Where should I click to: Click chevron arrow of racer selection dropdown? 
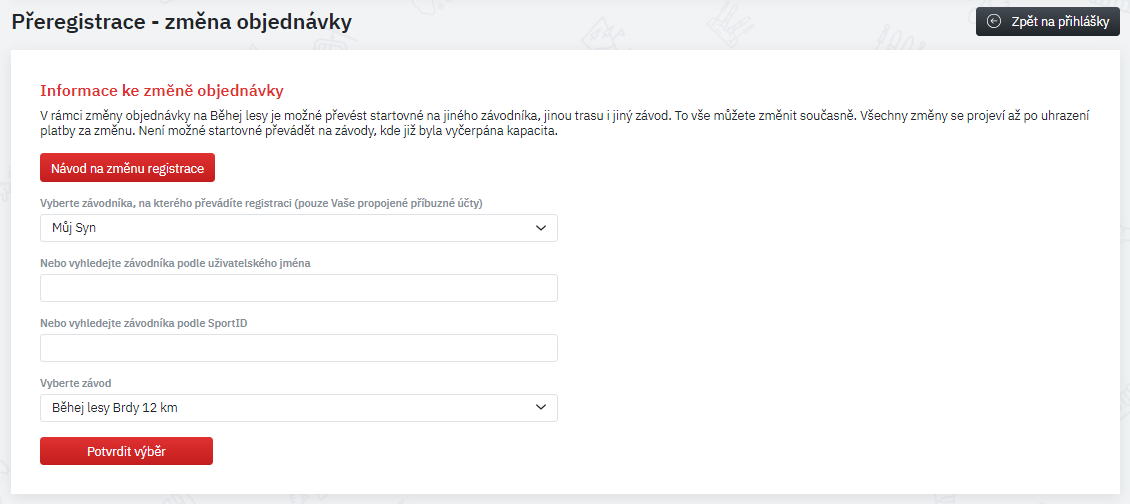coord(541,228)
